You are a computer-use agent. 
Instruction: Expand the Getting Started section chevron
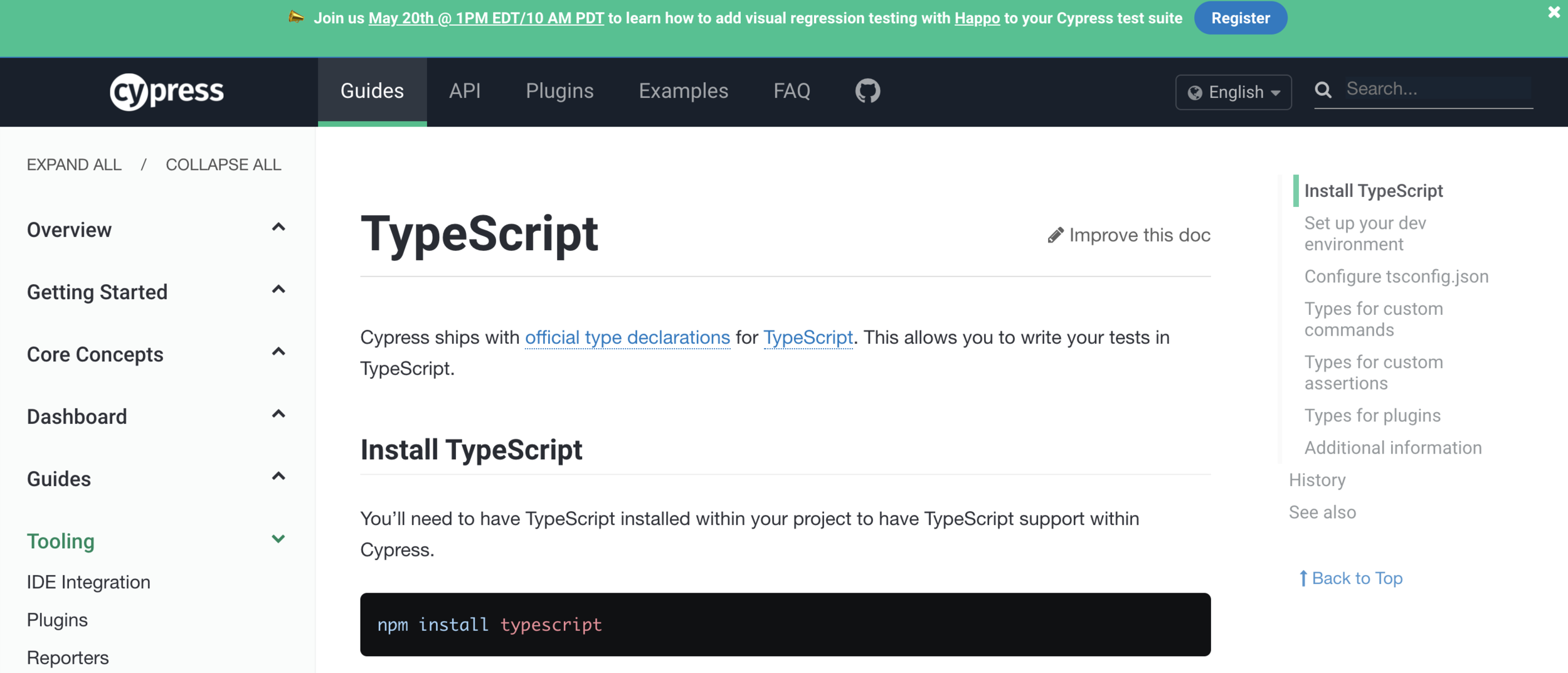click(278, 290)
